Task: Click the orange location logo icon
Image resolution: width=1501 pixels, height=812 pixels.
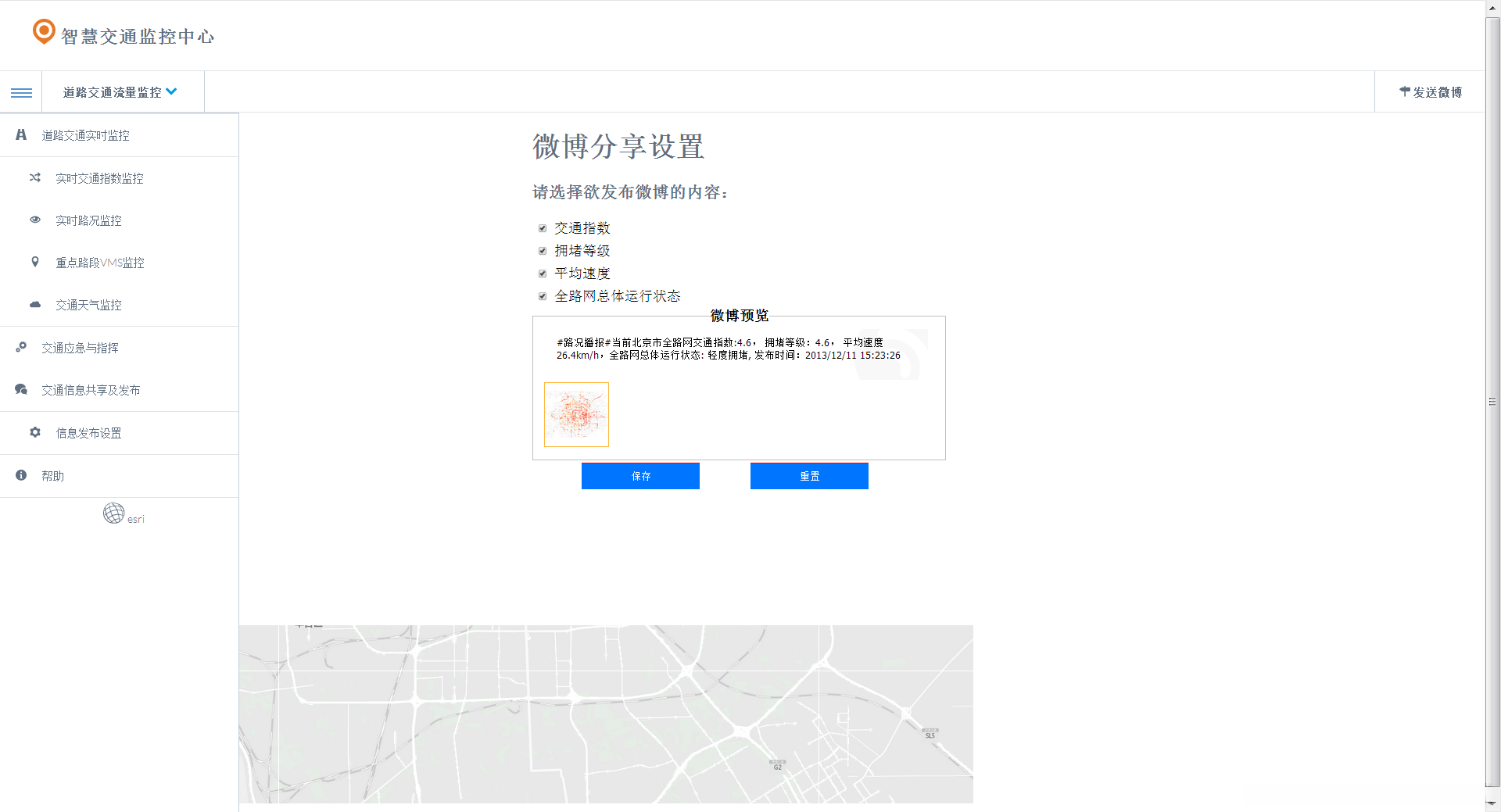Action: click(x=44, y=31)
